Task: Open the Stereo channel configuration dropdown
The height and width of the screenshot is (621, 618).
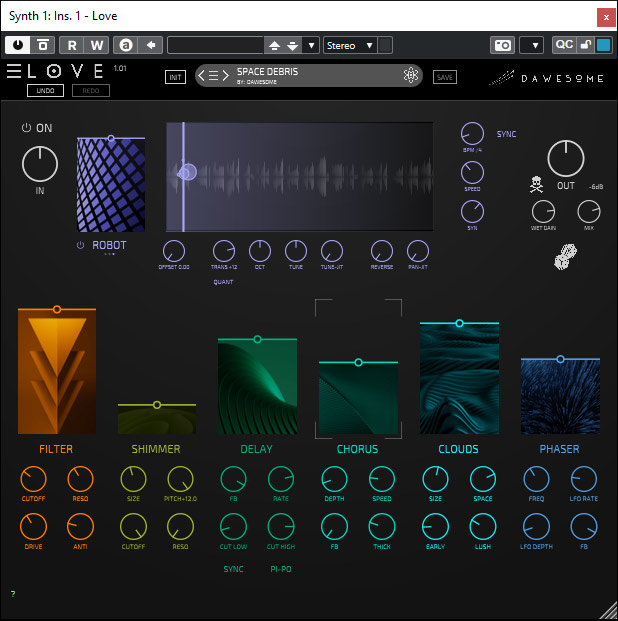Action: (349, 45)
